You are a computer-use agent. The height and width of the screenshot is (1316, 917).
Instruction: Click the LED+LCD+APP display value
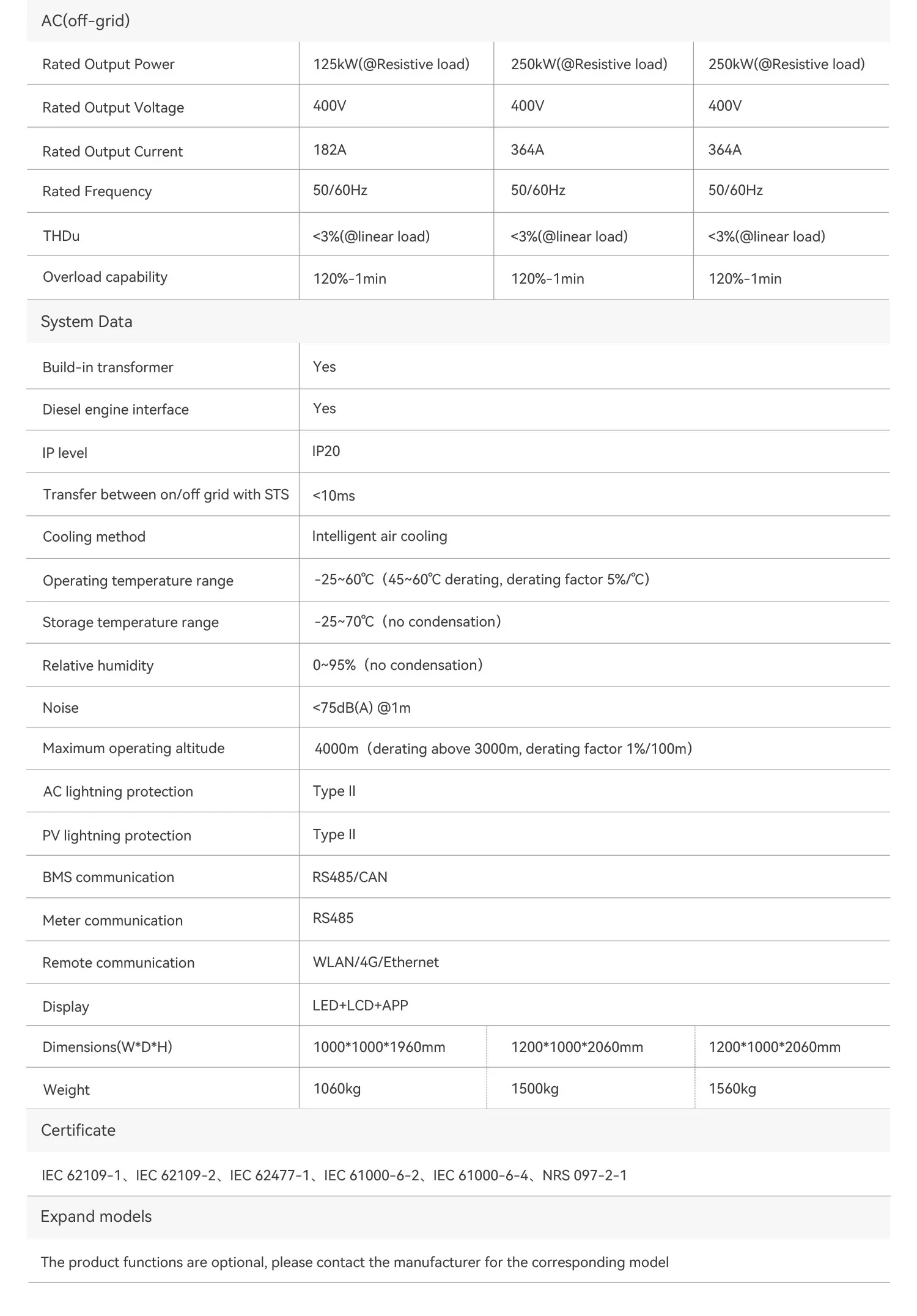pyautogui.click(x=360, y=1005)
